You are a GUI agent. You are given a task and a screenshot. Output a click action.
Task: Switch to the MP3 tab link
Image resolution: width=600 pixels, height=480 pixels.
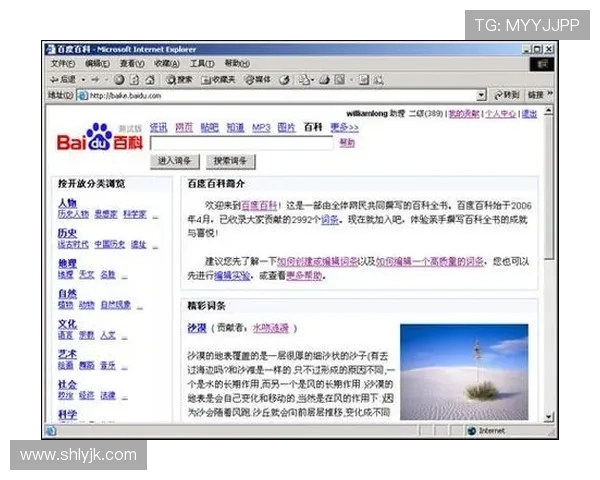(261, 127)
